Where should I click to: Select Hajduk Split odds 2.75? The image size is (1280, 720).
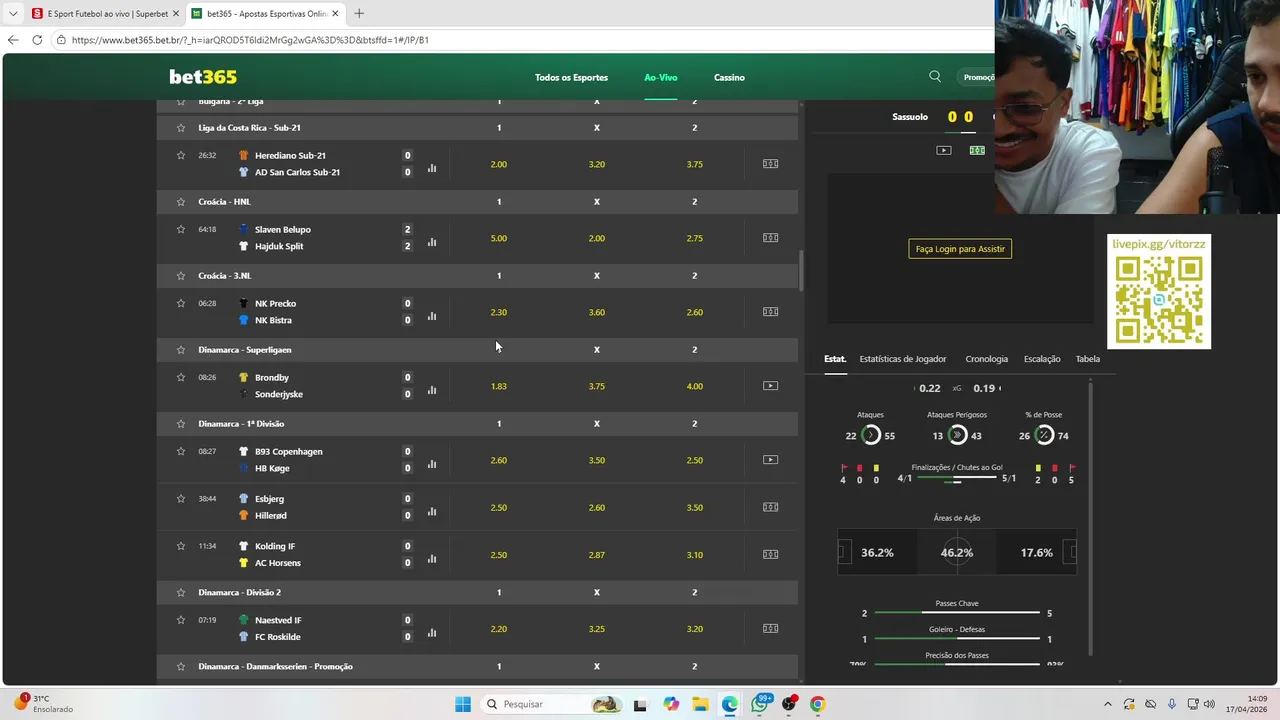click(x=695, y=238)
